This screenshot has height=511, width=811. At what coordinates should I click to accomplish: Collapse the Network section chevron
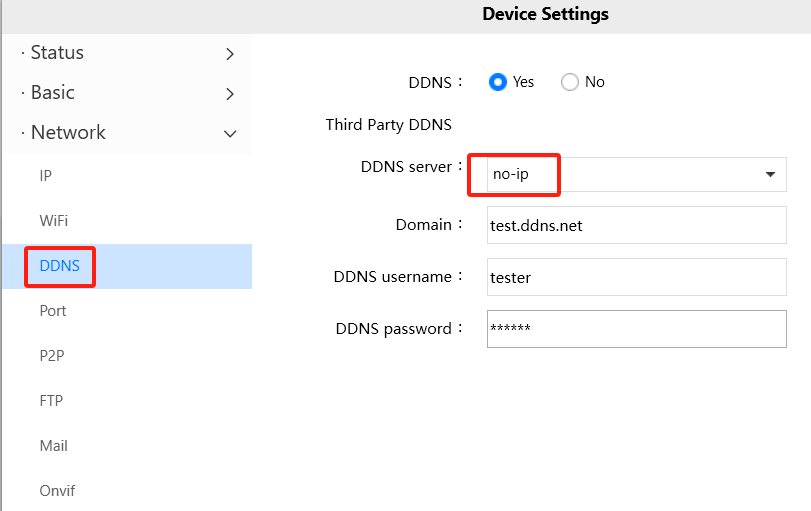pyautogui.click(x=230, y=133)
